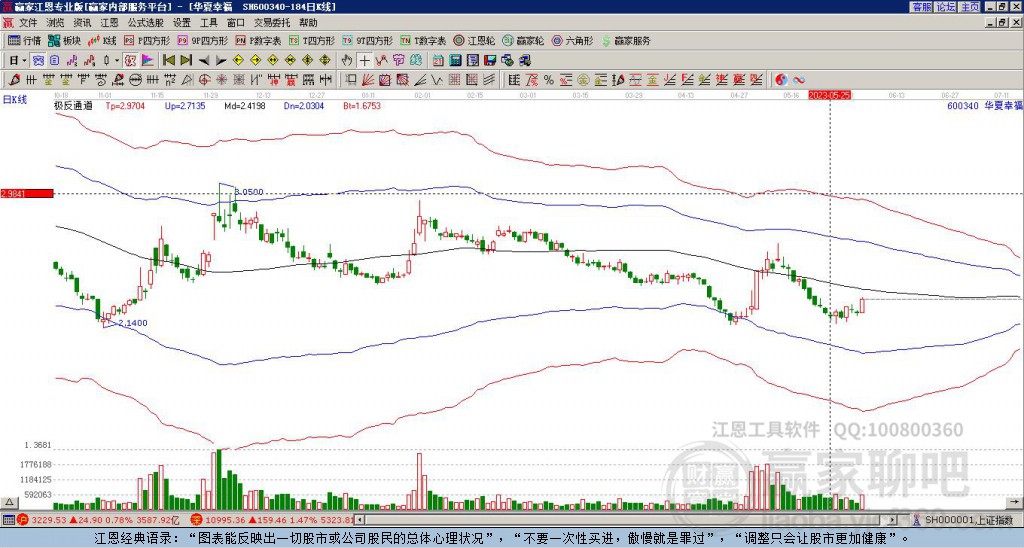Click the 3.0500 high price annotation
Screen dimensions: 1024x548
click(249, 192)
